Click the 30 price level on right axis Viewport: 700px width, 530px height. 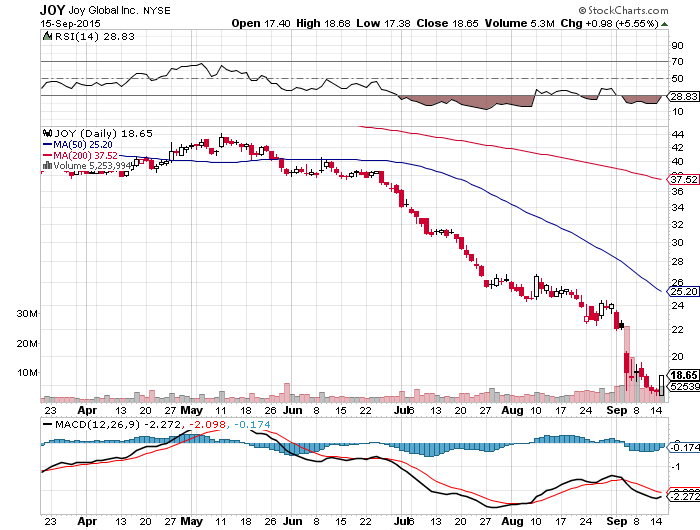677,242
